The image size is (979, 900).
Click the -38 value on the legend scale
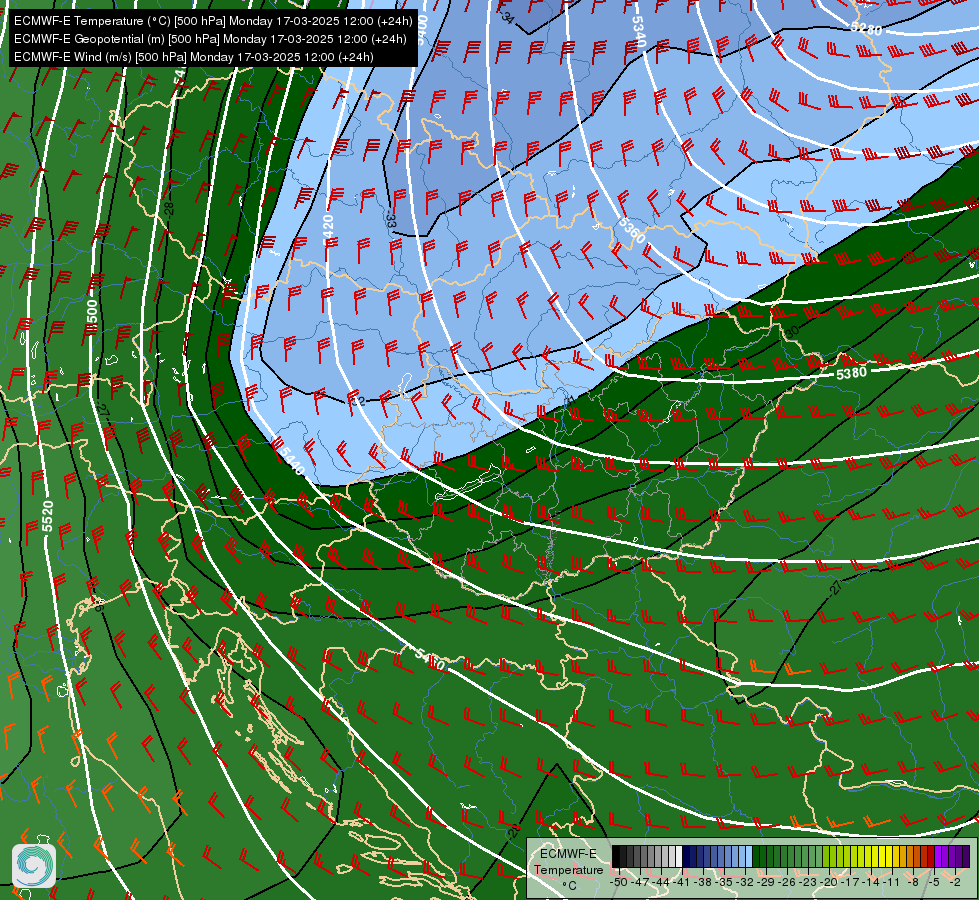click(x=704, y=882)
